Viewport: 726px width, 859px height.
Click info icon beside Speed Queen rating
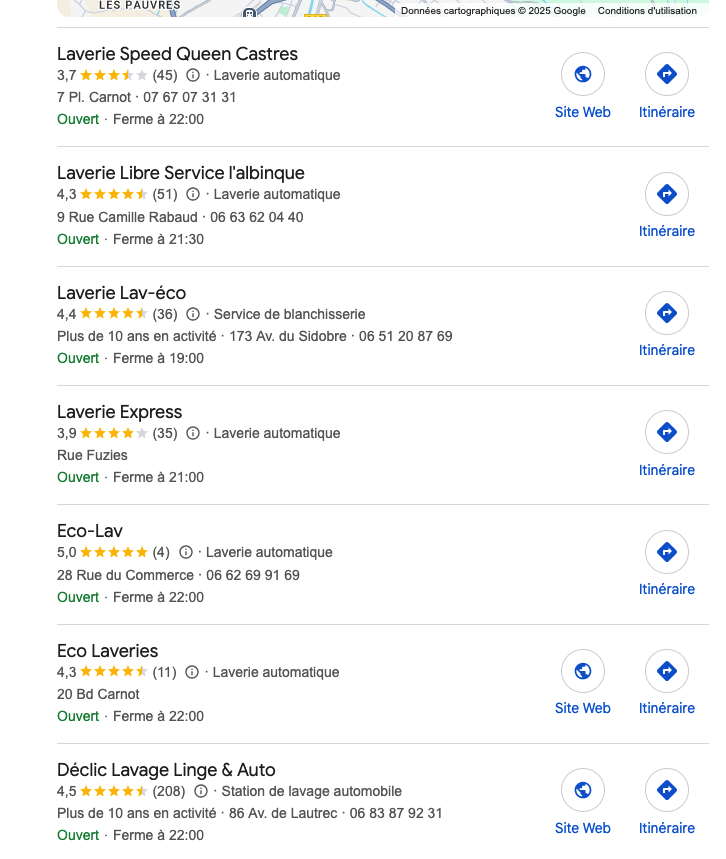193,75
